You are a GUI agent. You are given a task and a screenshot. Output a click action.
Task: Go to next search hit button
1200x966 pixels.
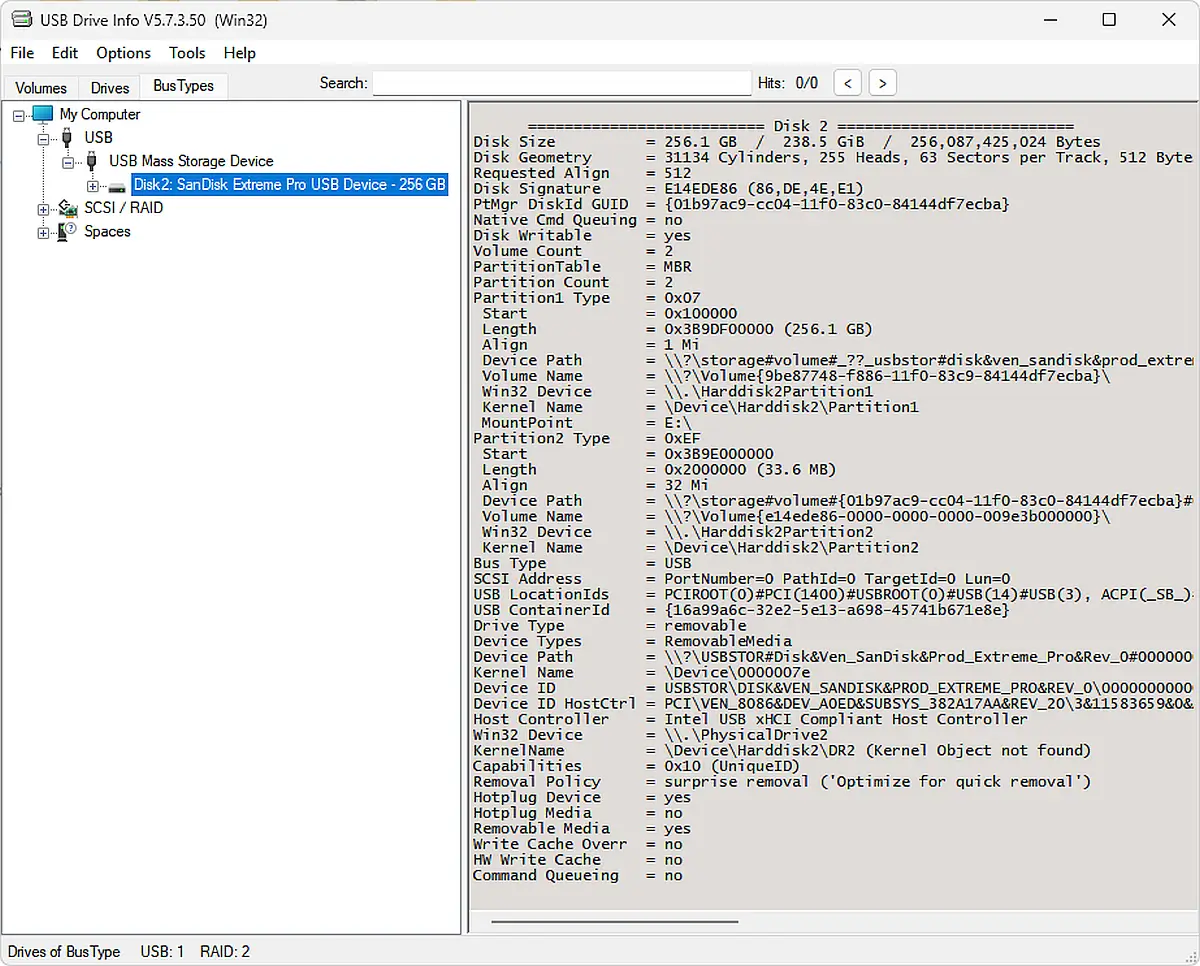pos(882,83)
